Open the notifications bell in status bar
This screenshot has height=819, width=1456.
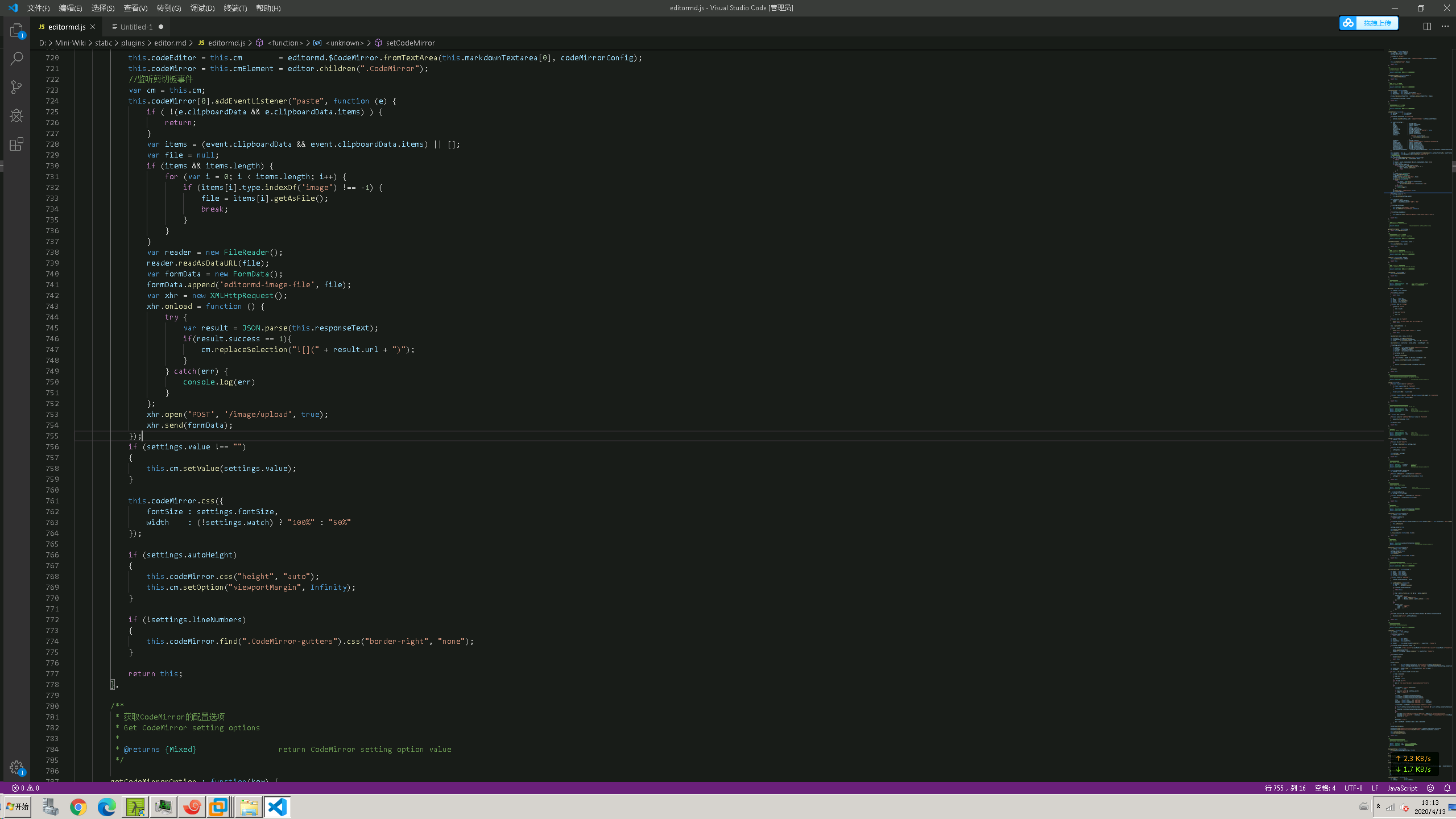coord(1447,788)
